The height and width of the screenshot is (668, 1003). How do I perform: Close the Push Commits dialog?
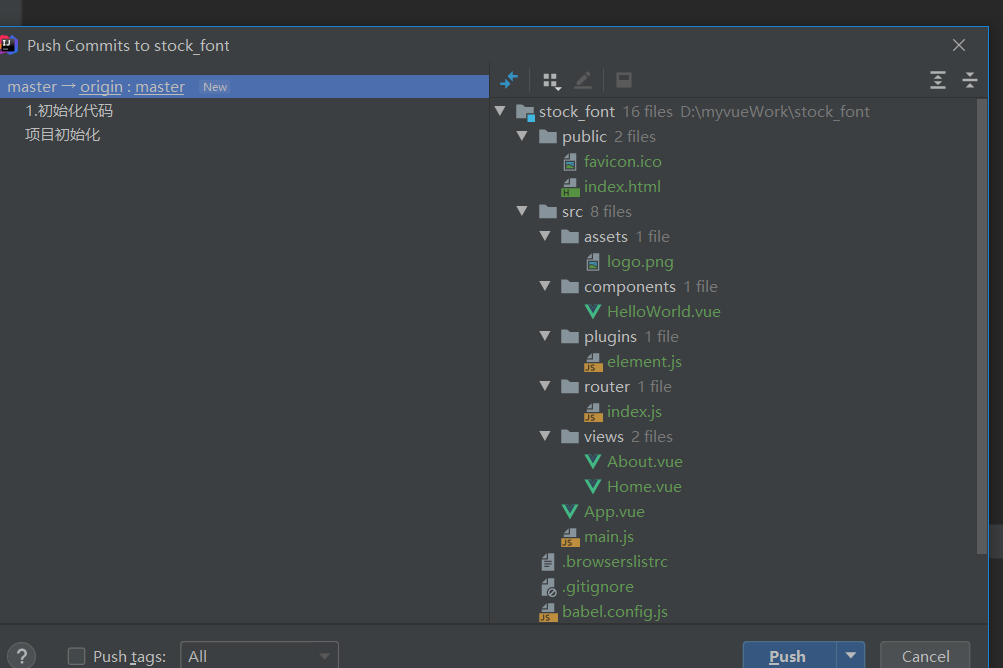[x=959, y=45]
